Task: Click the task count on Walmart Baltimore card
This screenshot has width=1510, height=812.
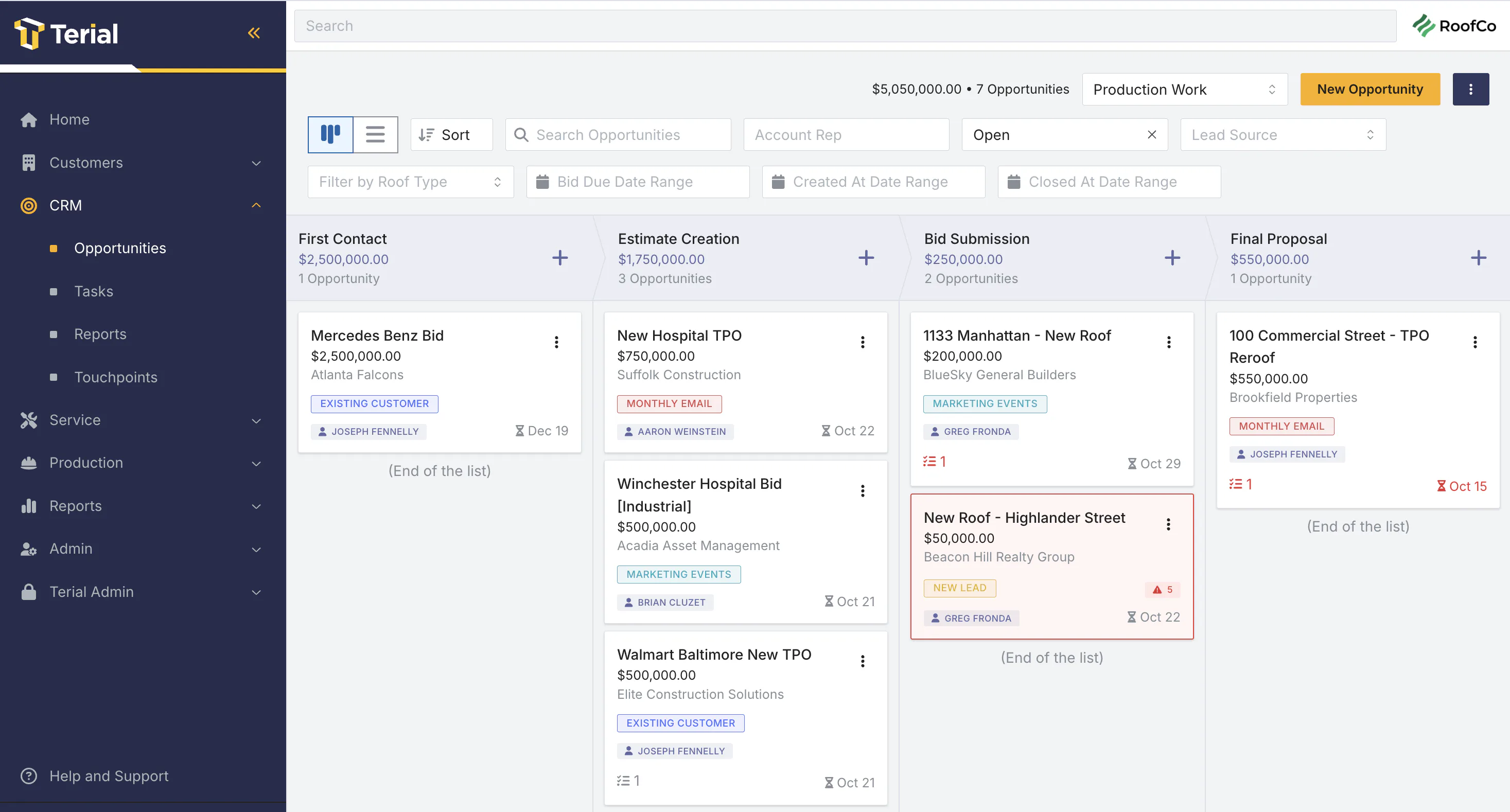Action: [x=628, y=781]
